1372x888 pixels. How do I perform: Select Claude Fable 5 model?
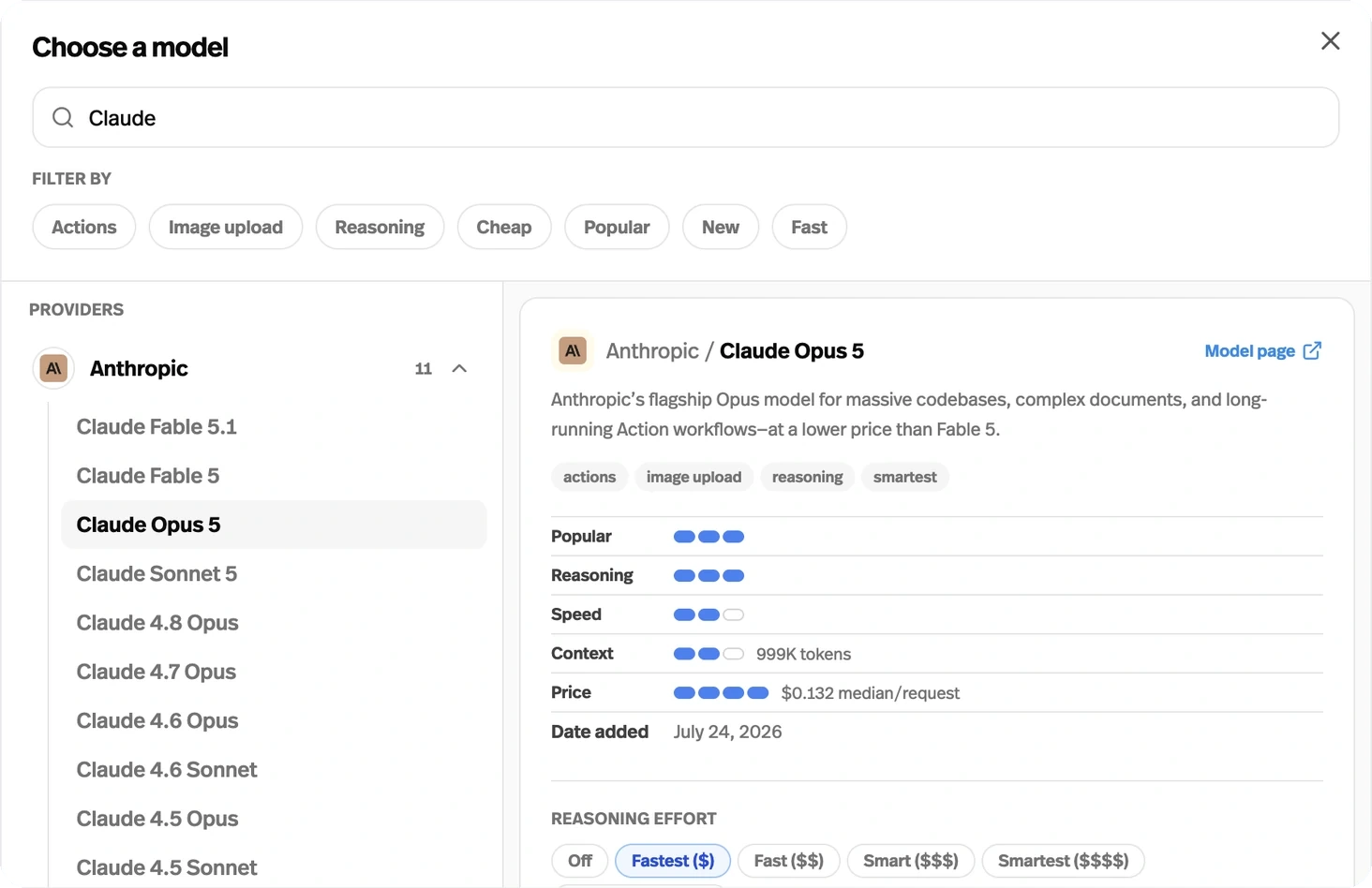tap(274, 476)
